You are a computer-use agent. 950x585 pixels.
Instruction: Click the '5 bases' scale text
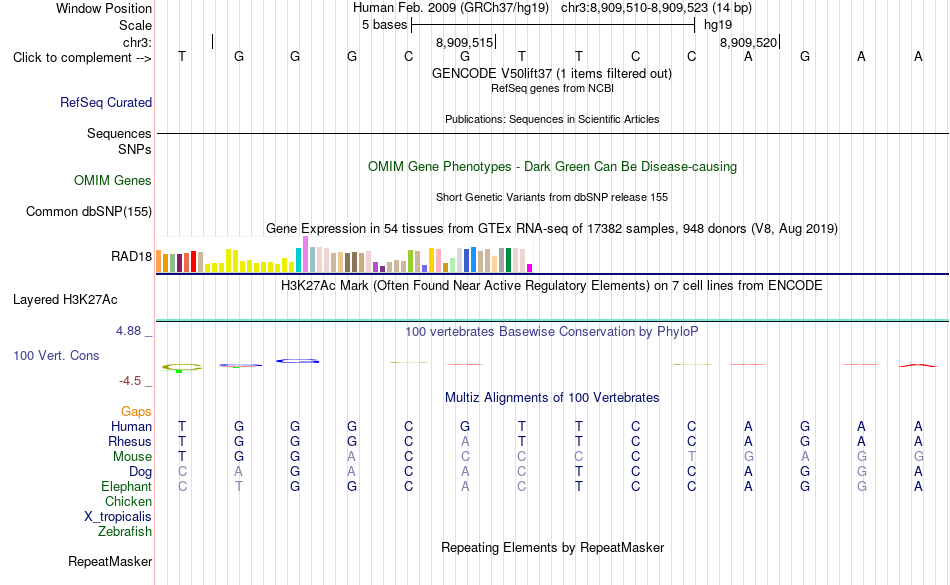pos(385,25)
